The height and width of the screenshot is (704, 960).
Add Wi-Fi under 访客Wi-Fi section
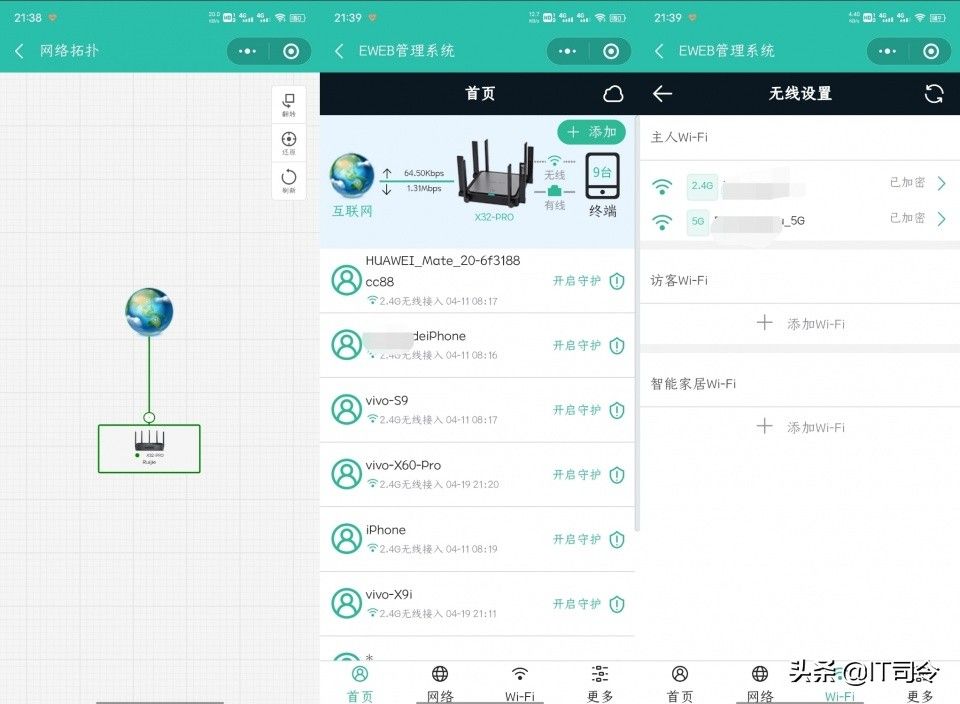click(800, 323)
